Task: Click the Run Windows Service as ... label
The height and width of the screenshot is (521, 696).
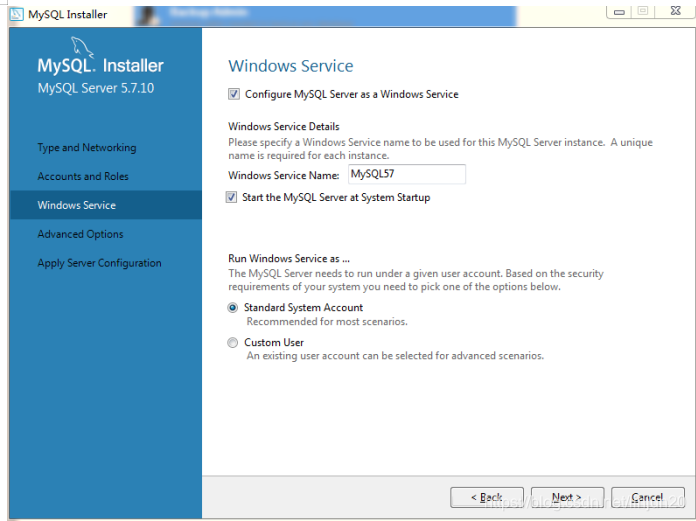Action: (x=289, y=258)
